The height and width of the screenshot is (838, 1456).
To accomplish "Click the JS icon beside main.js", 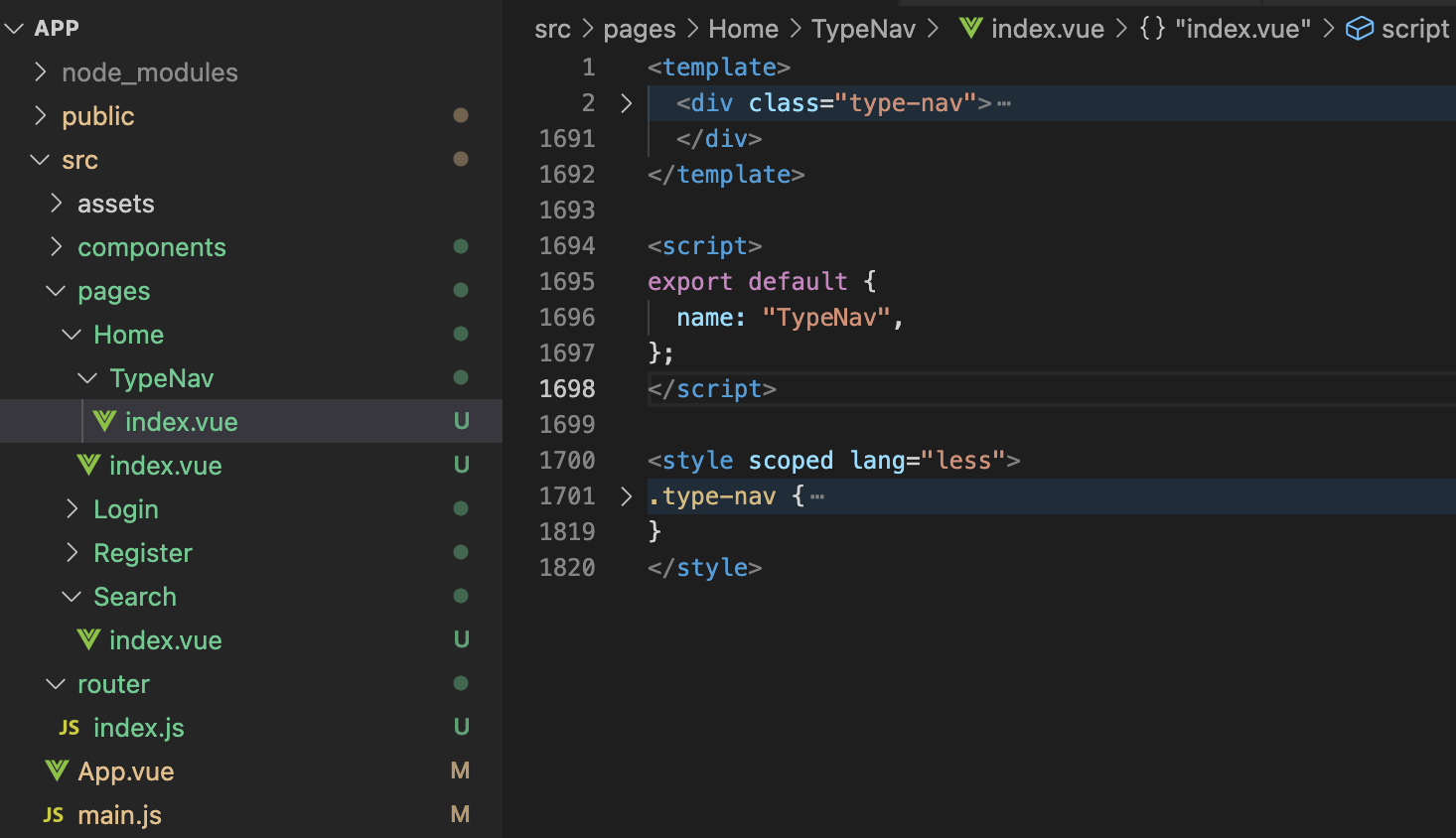I will tap(54, 815).
